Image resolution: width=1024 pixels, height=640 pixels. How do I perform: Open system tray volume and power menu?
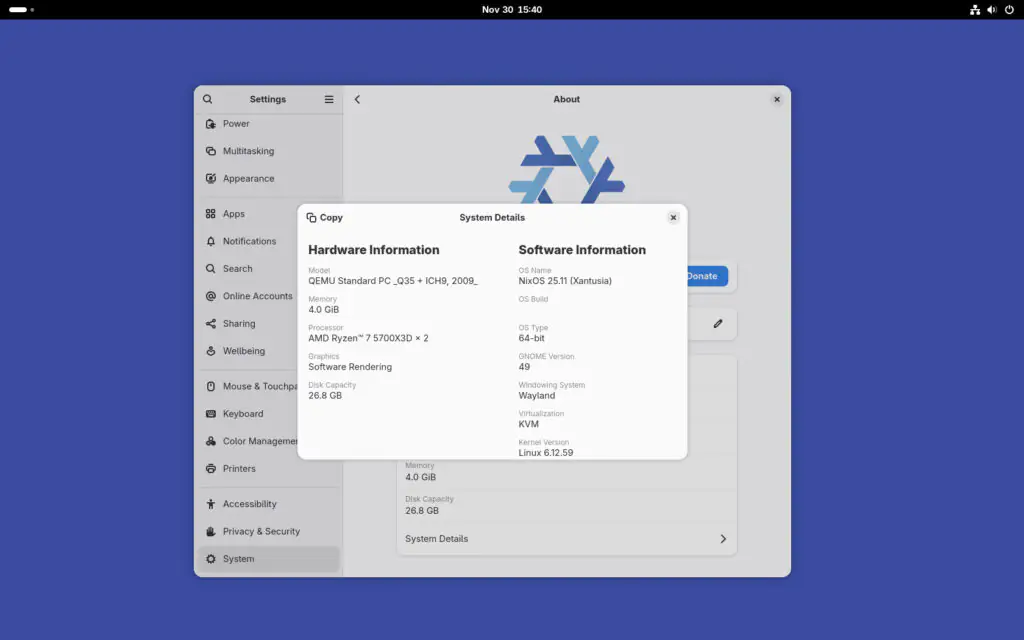coord(992,9)
